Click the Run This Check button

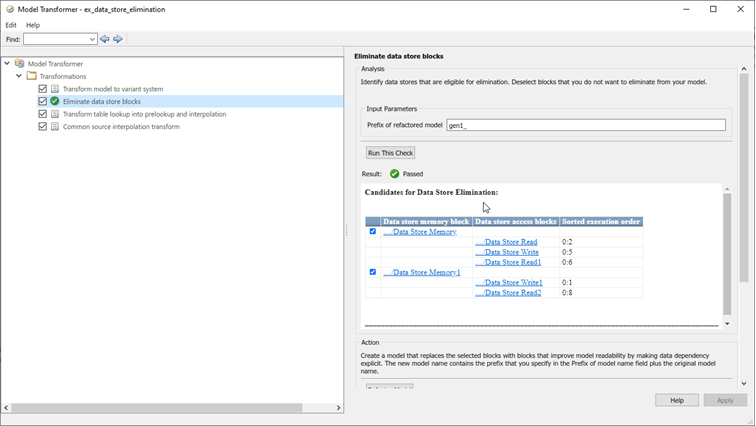(x=391, y=153)
